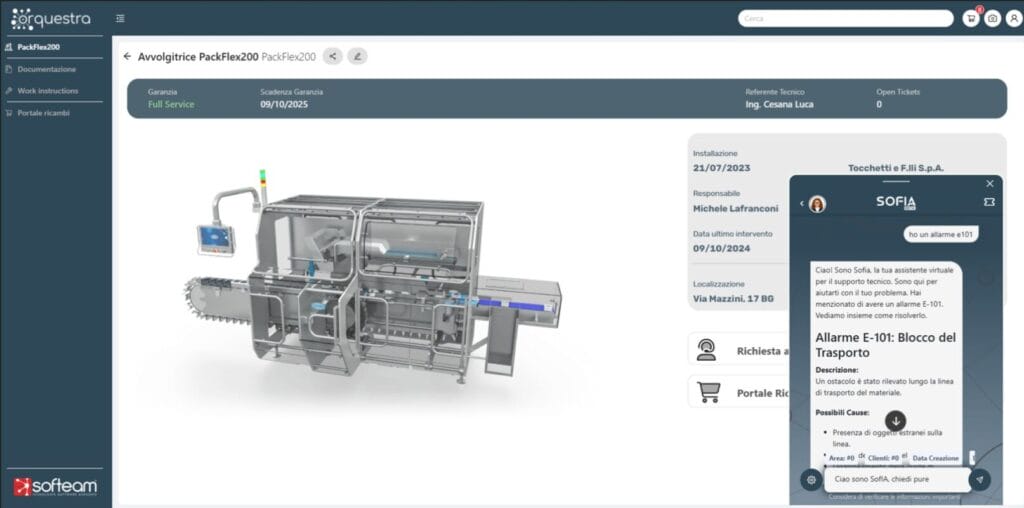Close the Sofia chat panel

tap(989, 183)
